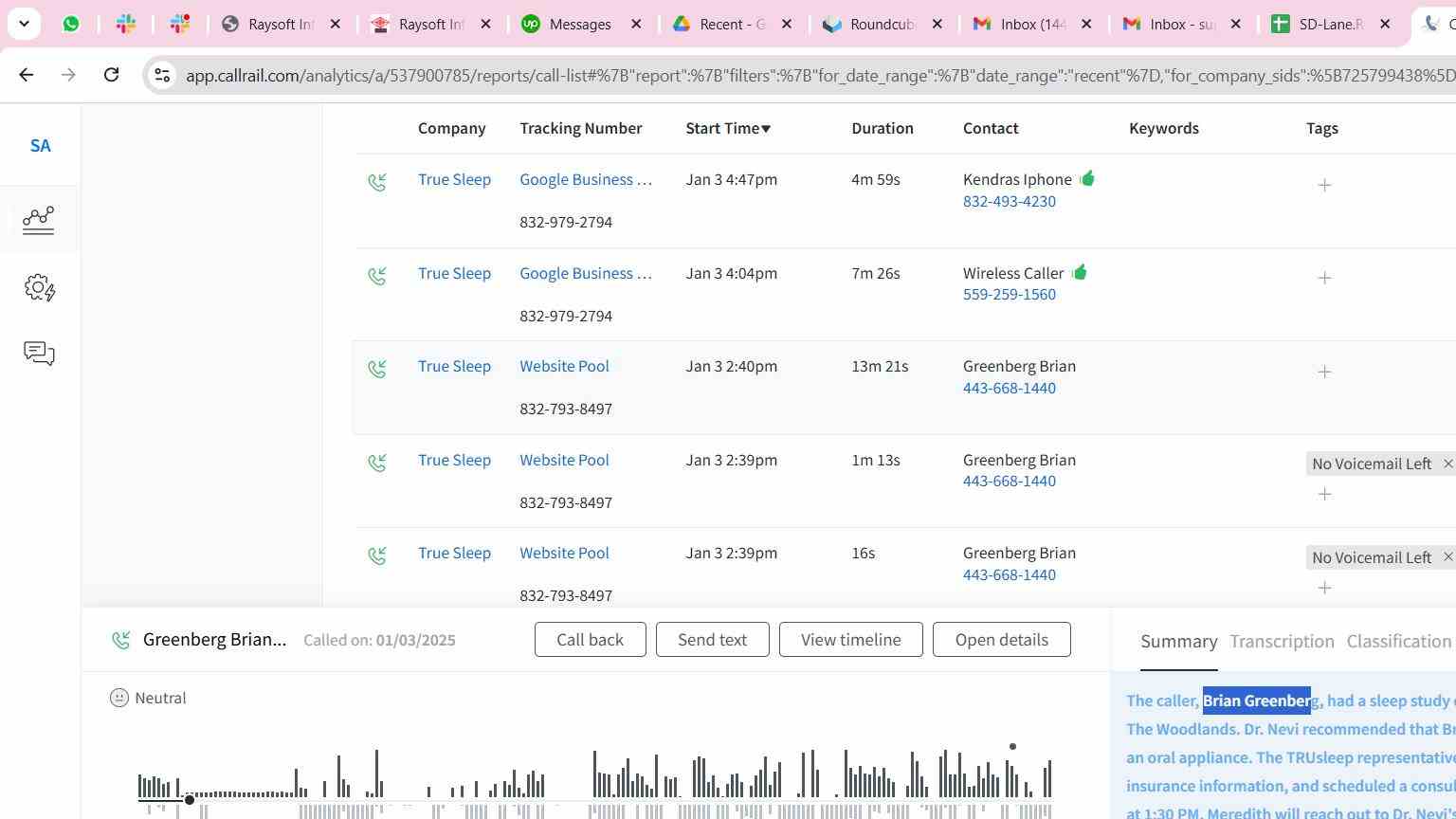Add another tag to the 16s call

pyautogui.click(x=1324, y=588)
